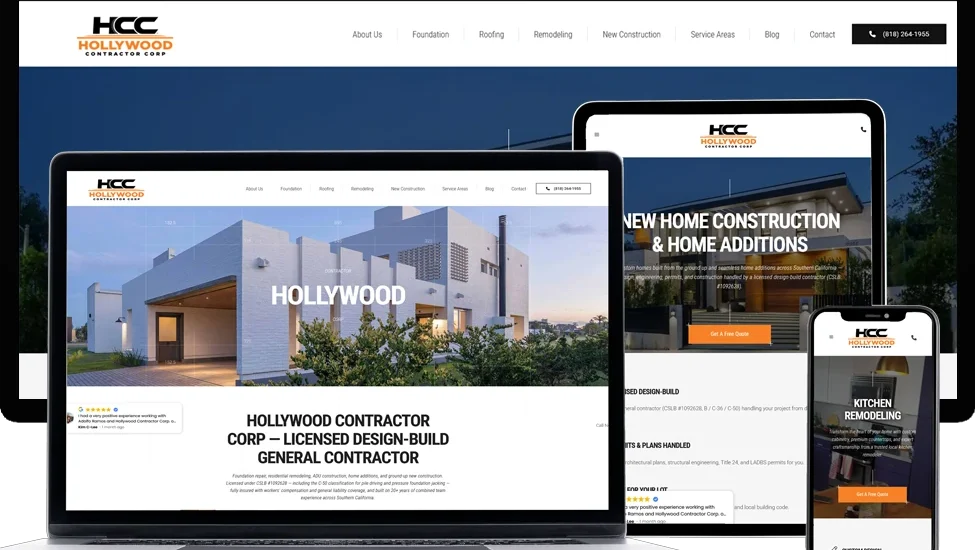Click New Construction in the laptop mockup navigation
975x550 pixels.
pos(408,189)
